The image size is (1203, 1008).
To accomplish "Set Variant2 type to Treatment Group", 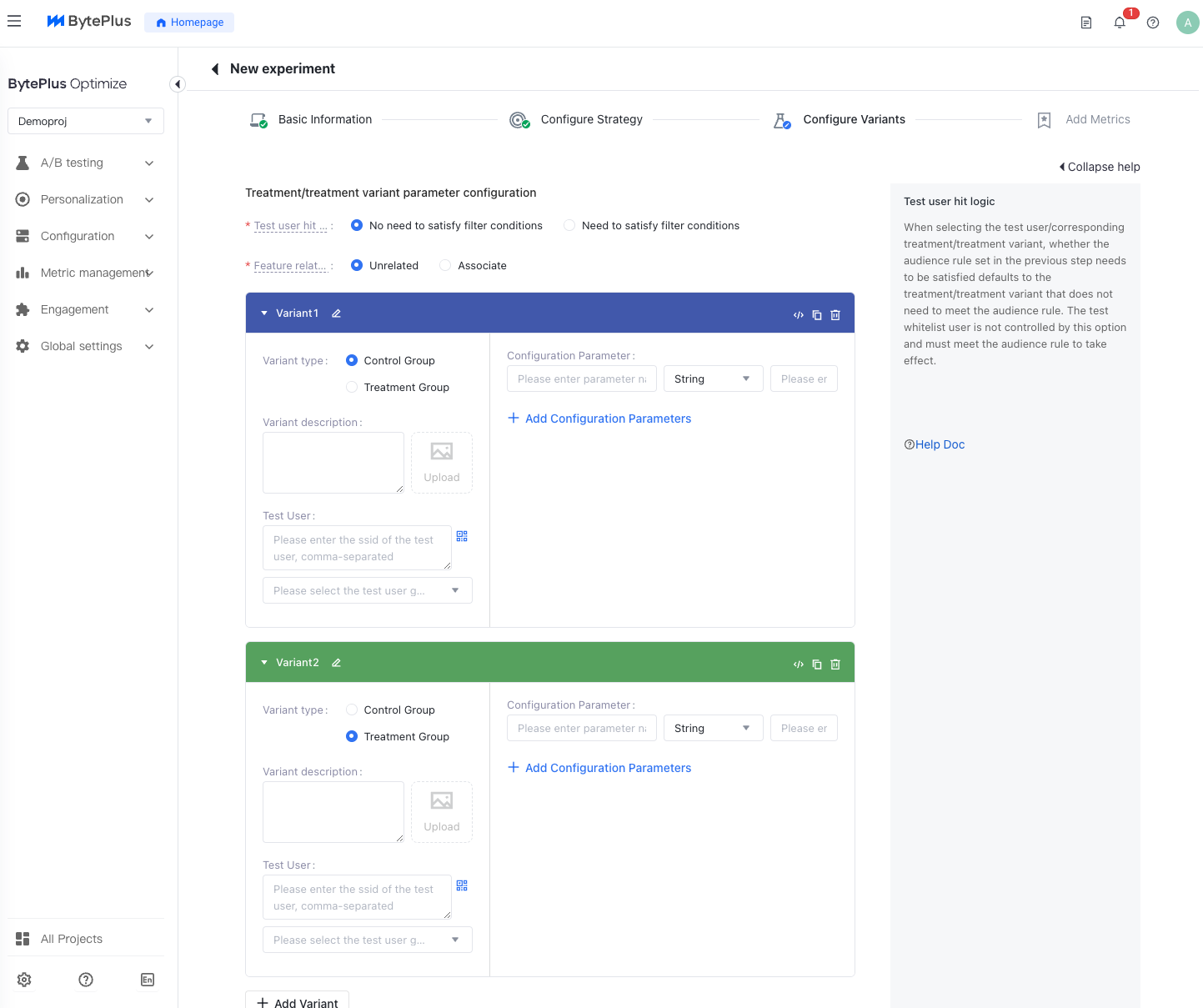I will point(352,736).
